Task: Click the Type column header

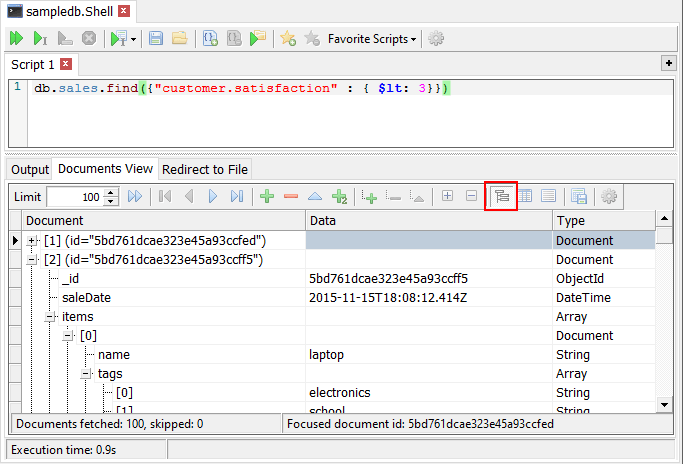Action: (603, 220)
